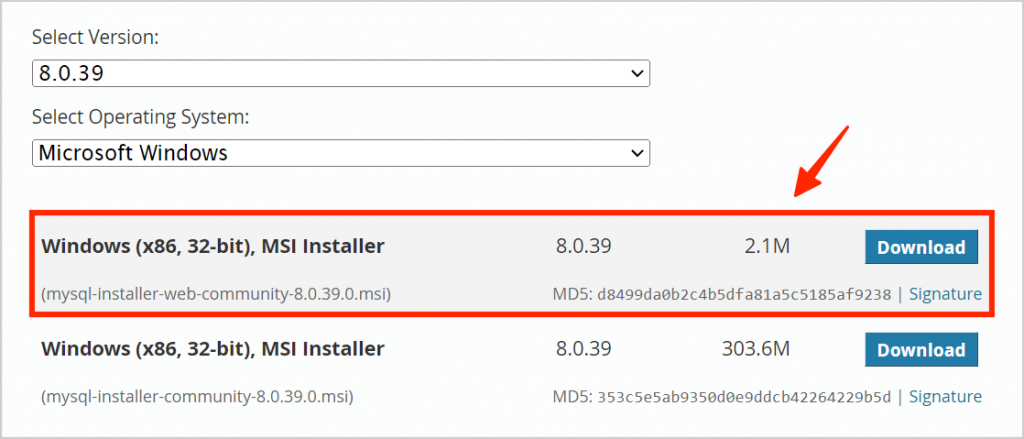Viewport: 1024px width, 439px height.
Task: Open the Select Version dropdown showing 8.0.39
Action: 340,74
